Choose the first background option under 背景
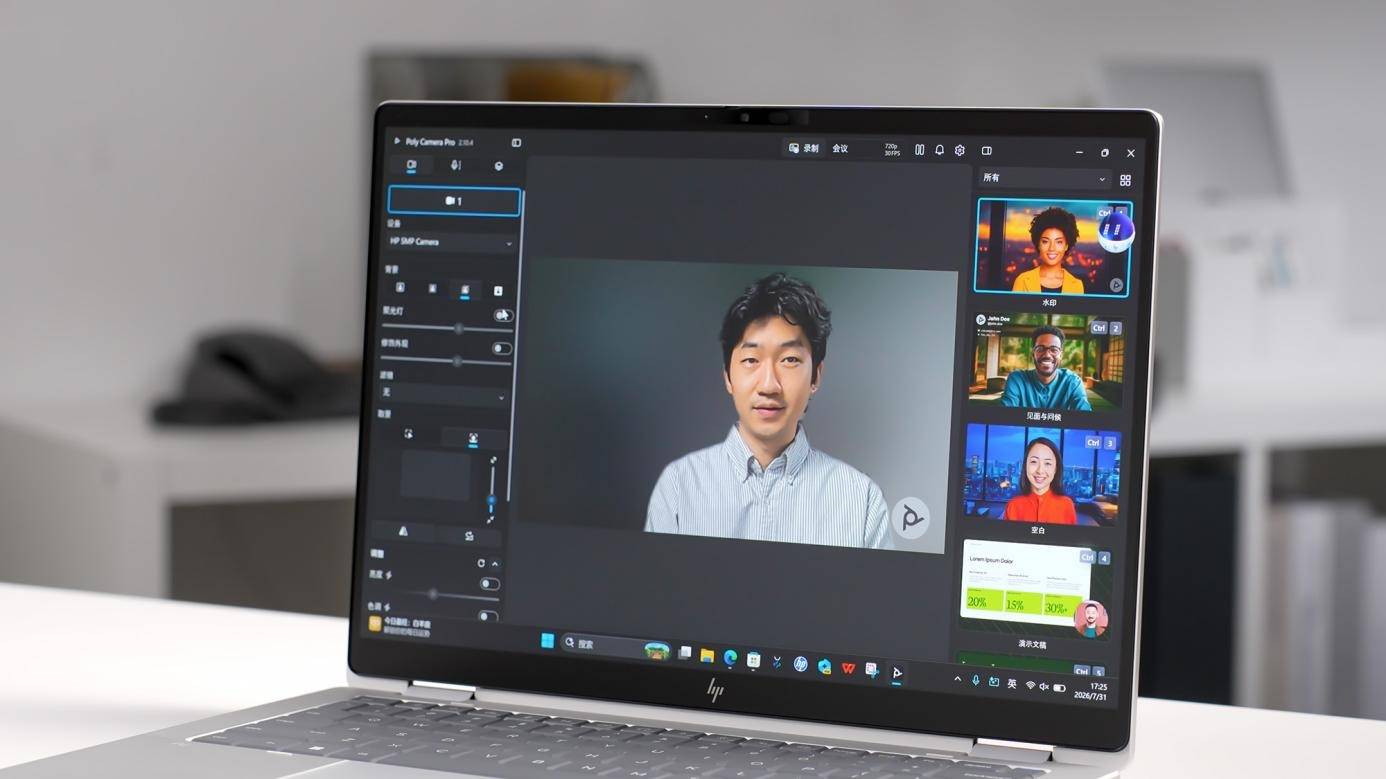 coord(400,288)
